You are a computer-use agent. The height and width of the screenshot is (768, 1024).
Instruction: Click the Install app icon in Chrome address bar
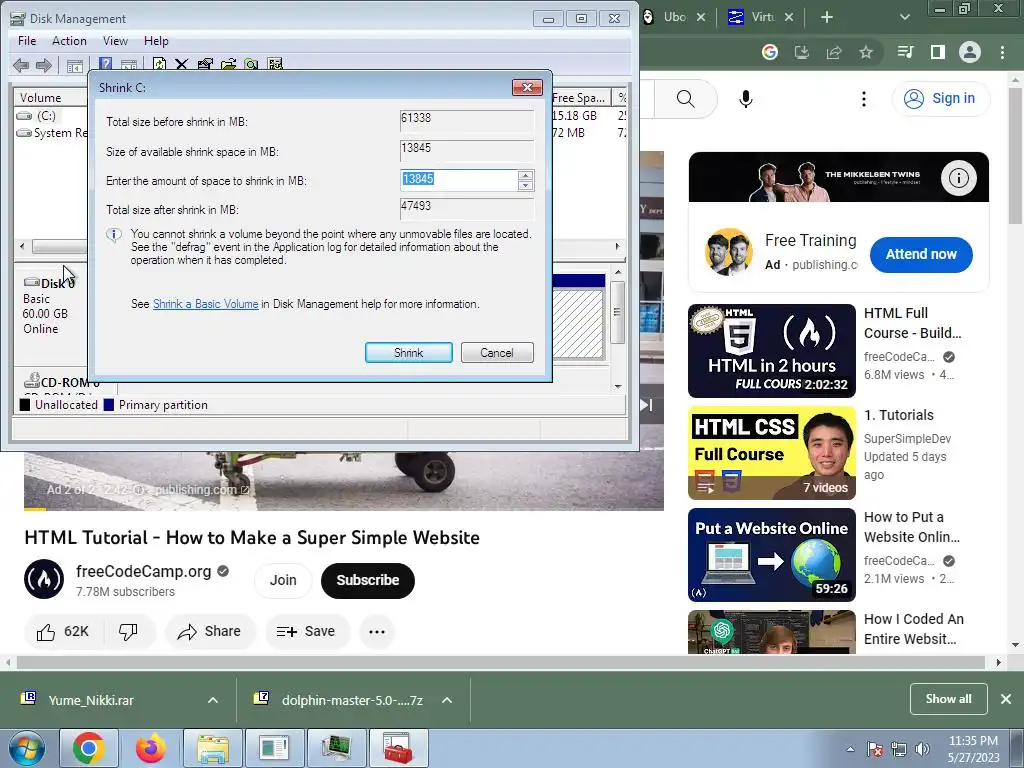(802, 52)
